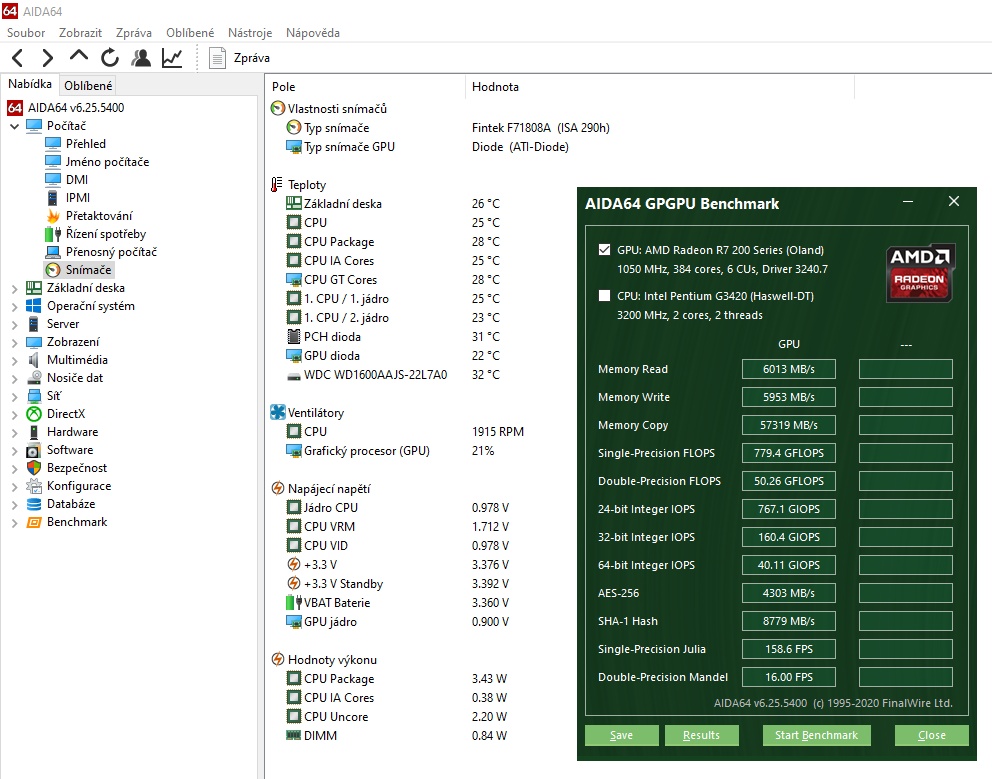Click the forward navigation arrow in toolbar
Screen dimensions: 992x779
coord(47,58)
